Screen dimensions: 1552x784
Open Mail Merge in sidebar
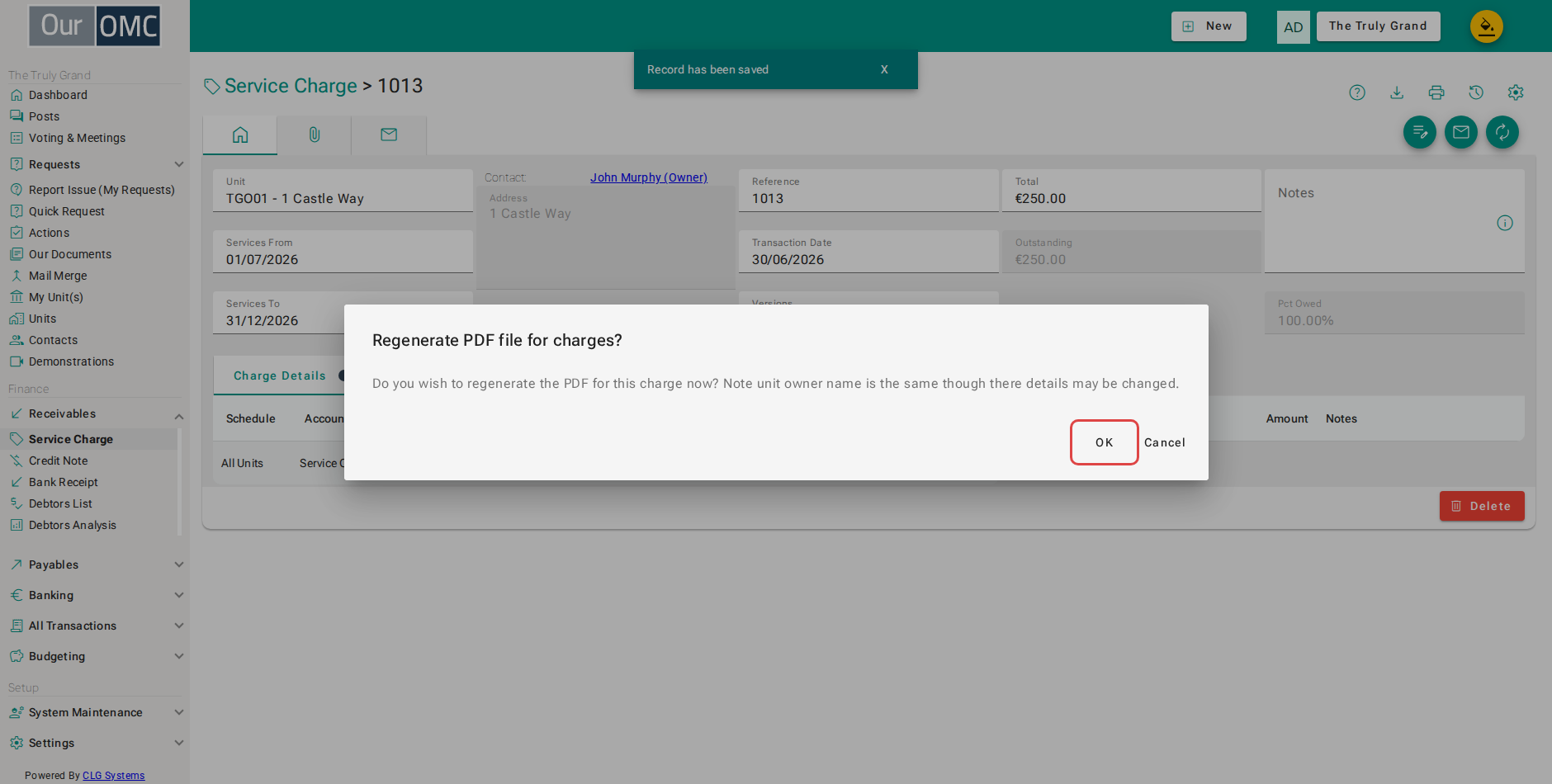[x=58, y=276]
